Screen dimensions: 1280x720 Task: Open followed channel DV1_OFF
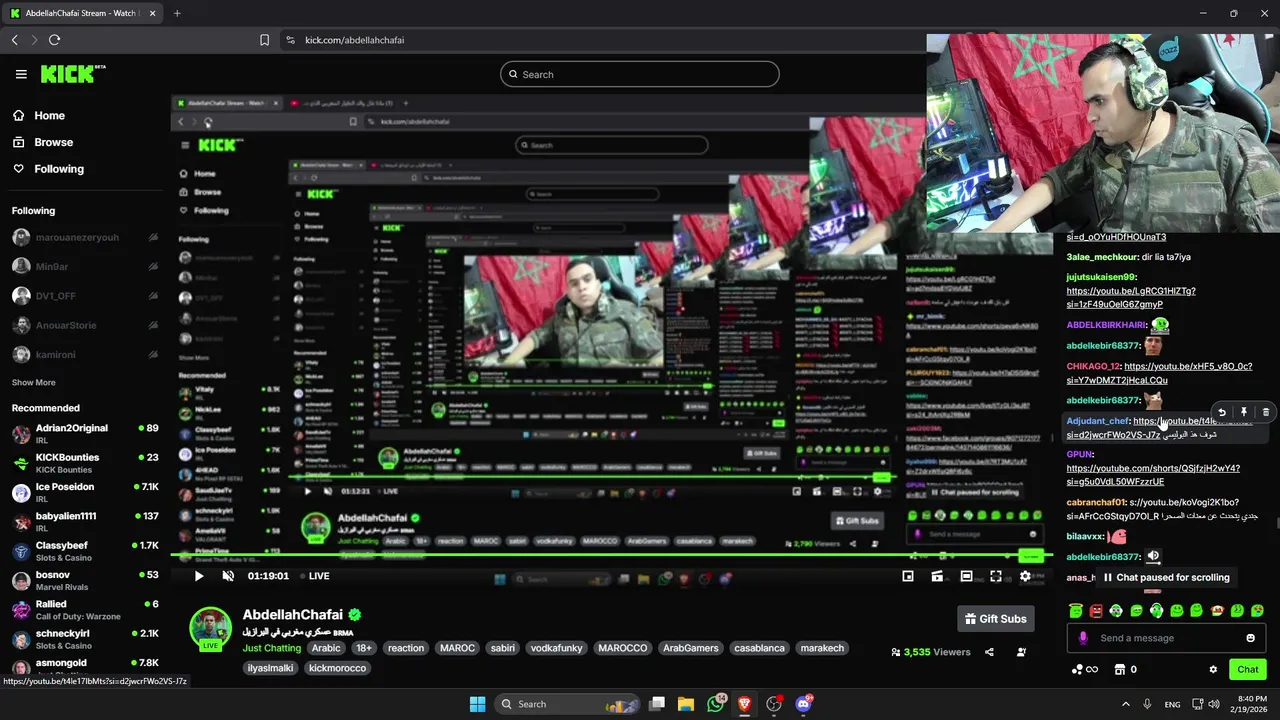pos(84,296)
